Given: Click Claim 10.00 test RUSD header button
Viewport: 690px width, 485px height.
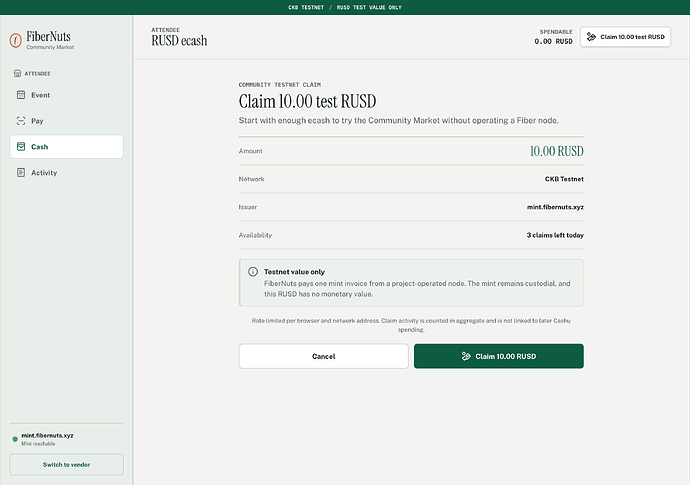Looking at the screenshot, I should [x=625, y=37].
